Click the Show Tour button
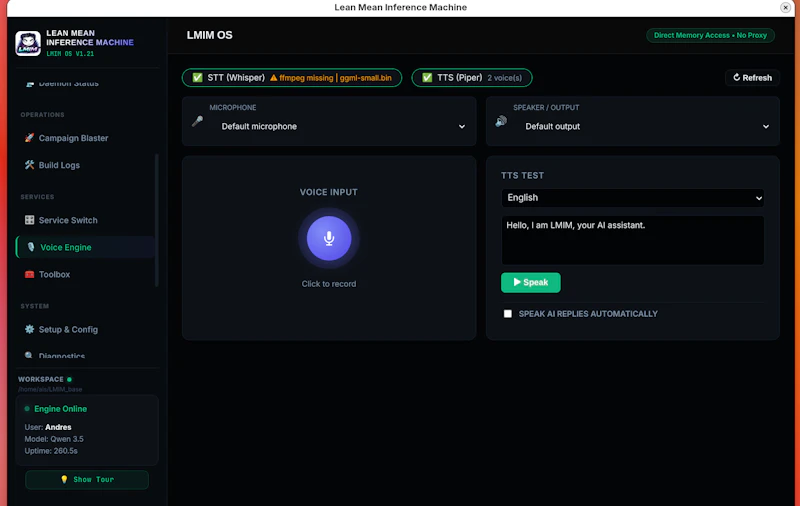Screen dimensions: 800x506 87,479
